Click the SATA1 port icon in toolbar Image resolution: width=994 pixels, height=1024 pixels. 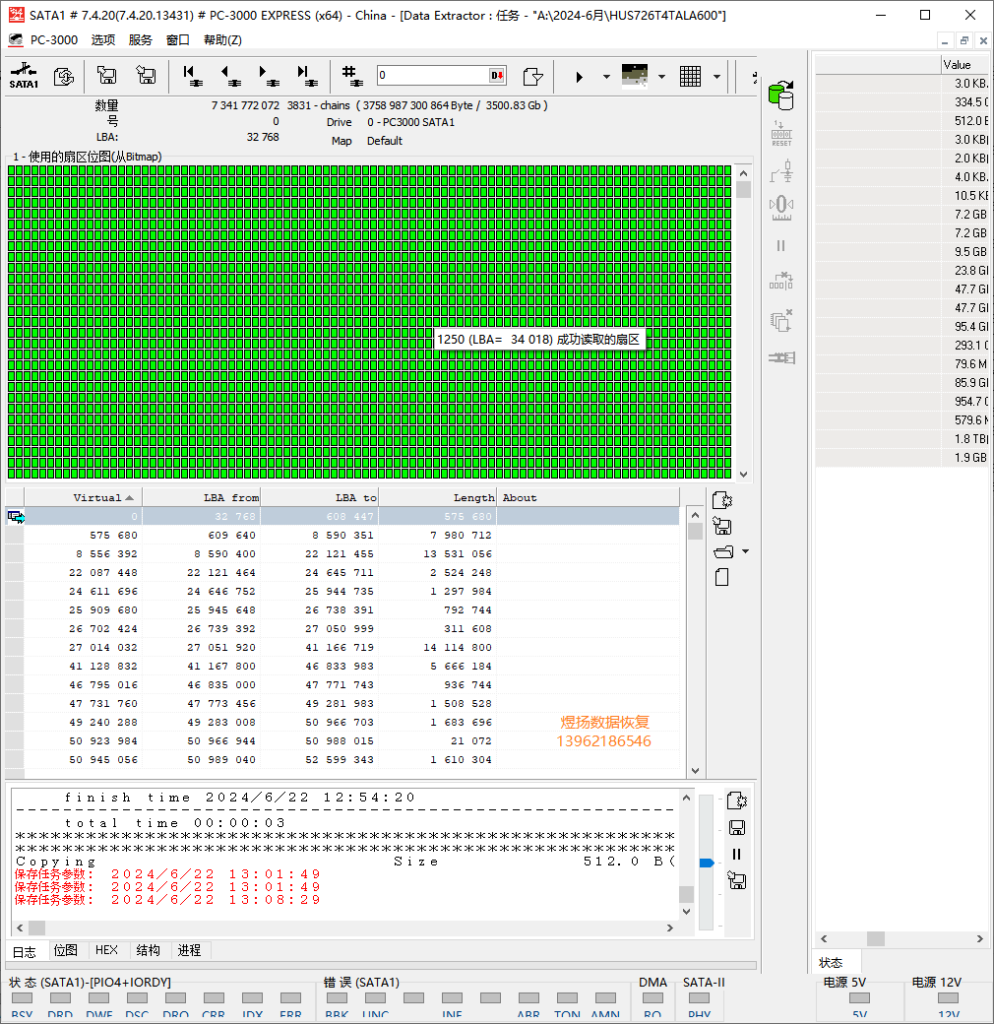pos(24,76)
